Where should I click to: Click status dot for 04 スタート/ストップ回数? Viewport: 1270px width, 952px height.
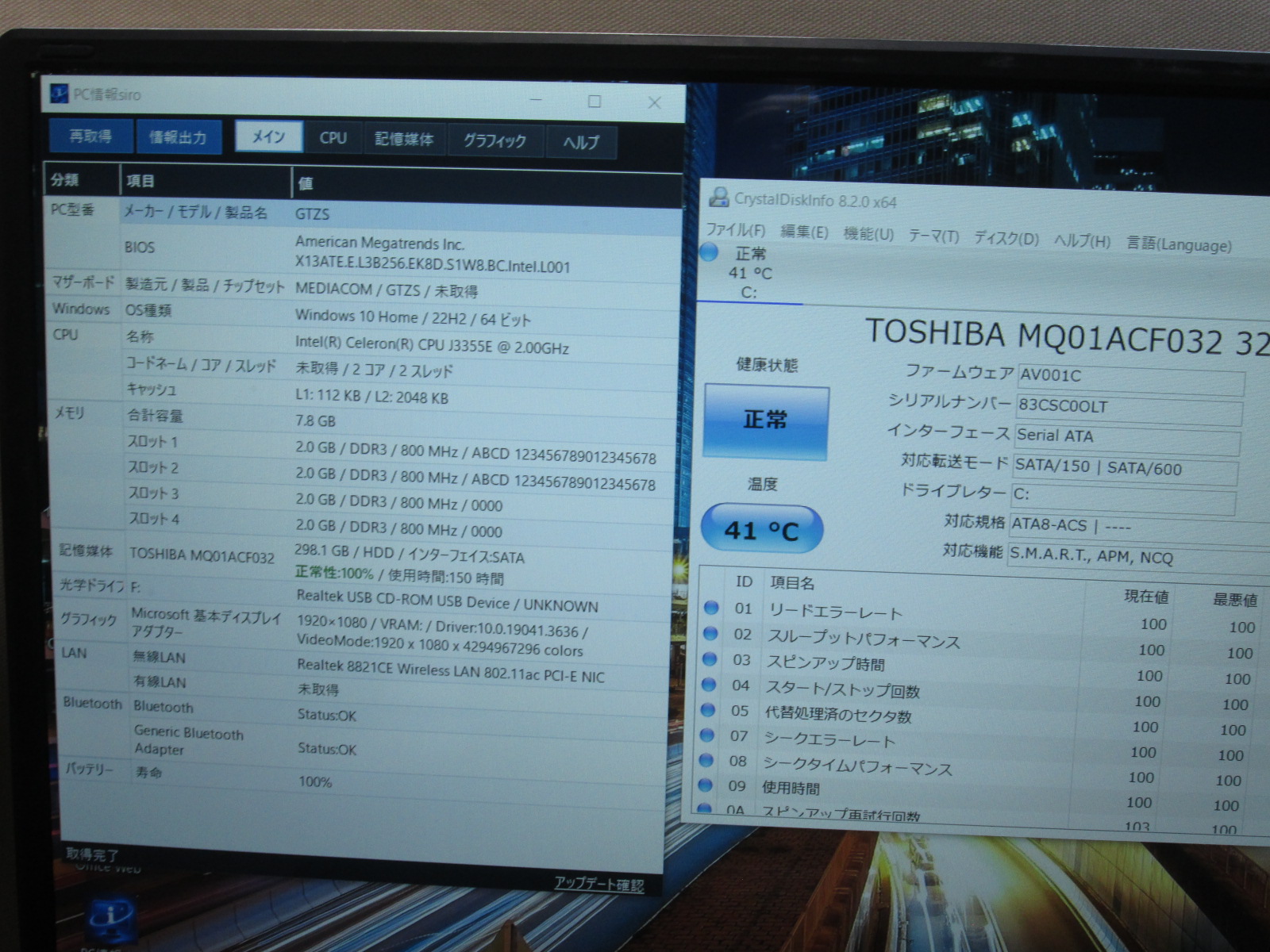(709, 684)
